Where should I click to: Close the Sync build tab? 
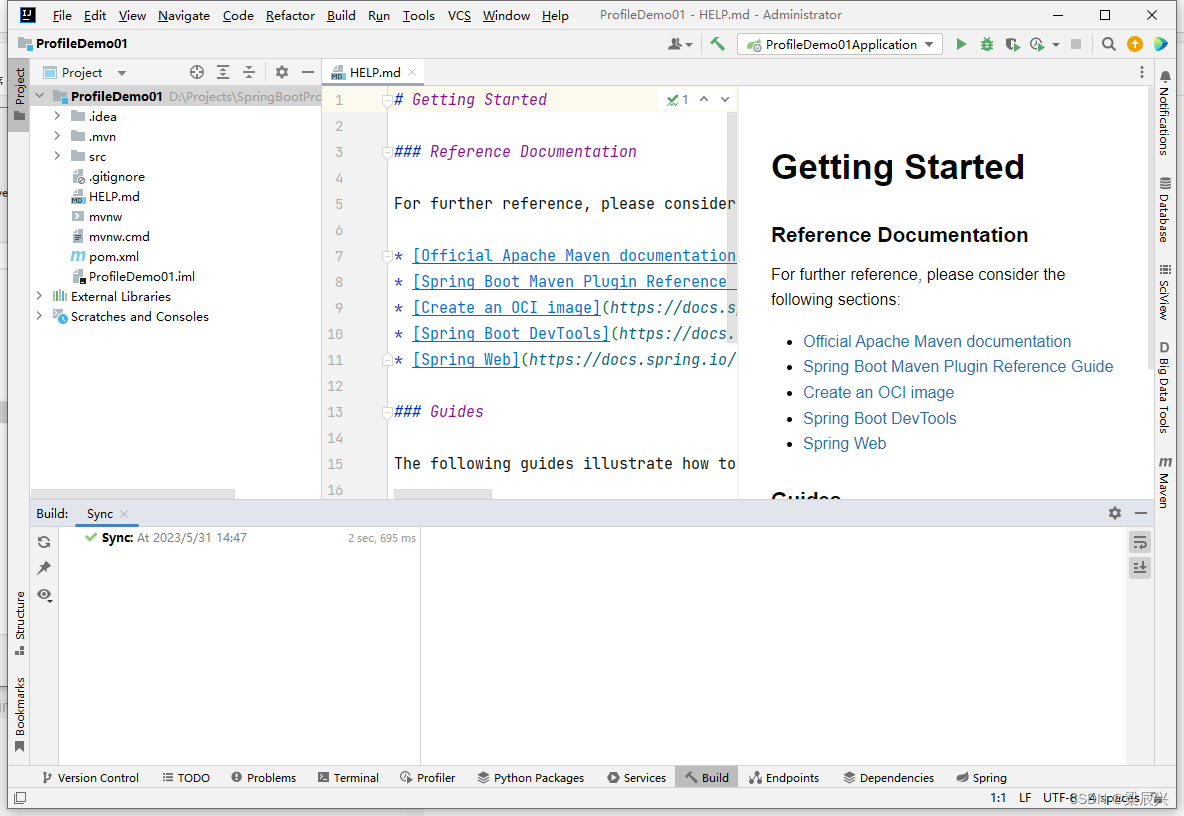click(124, 513)
